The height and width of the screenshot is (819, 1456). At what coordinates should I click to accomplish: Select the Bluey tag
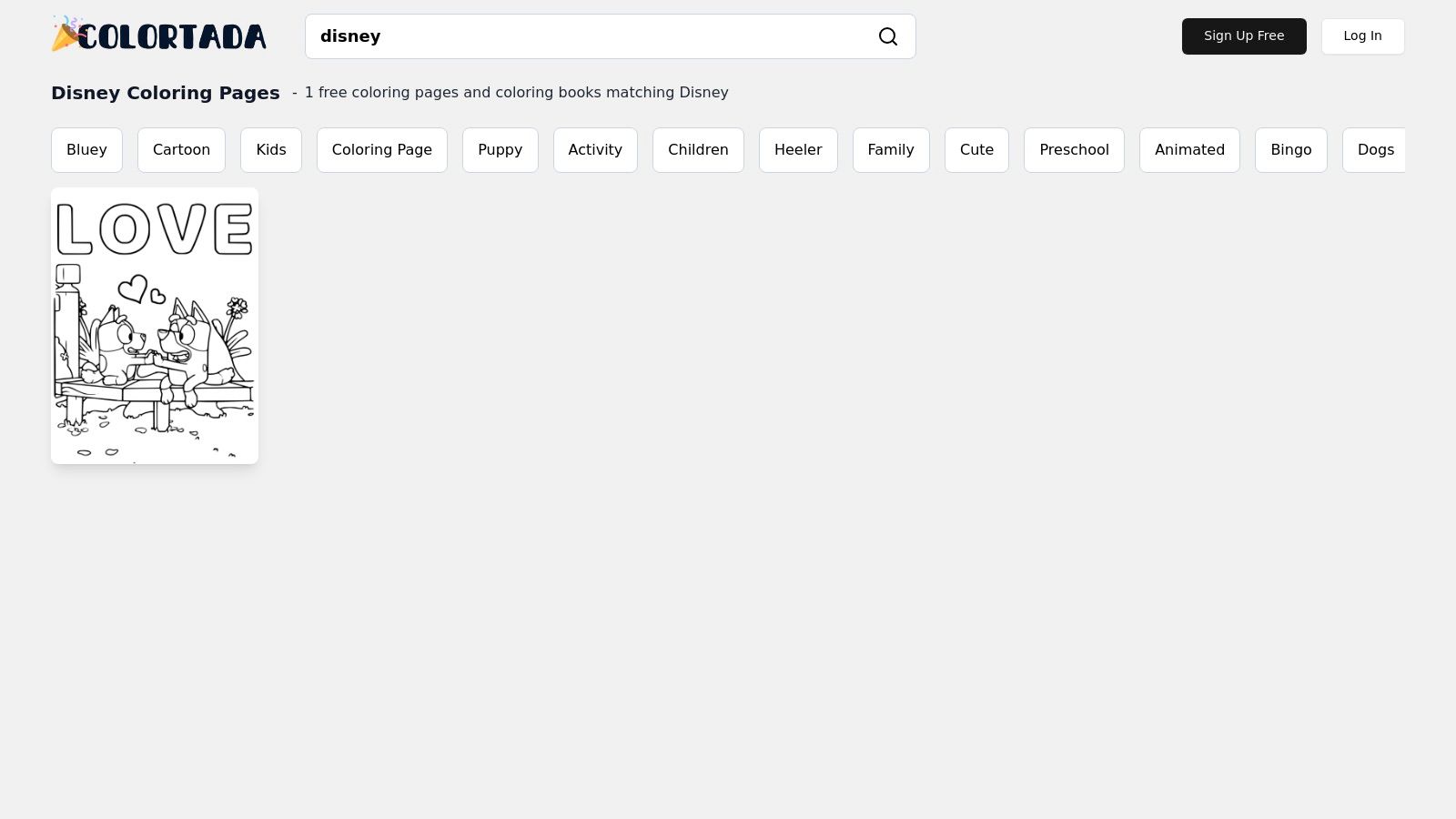pyautogui.click(x=86, y=150)
